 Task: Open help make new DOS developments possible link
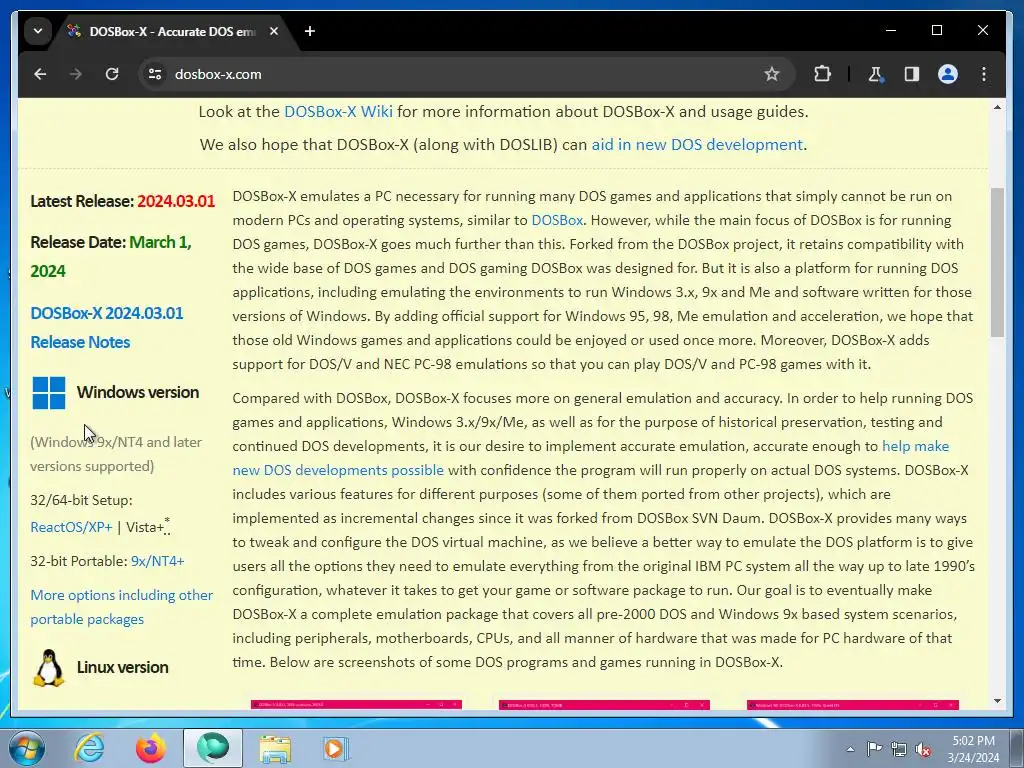coord(590,458)
